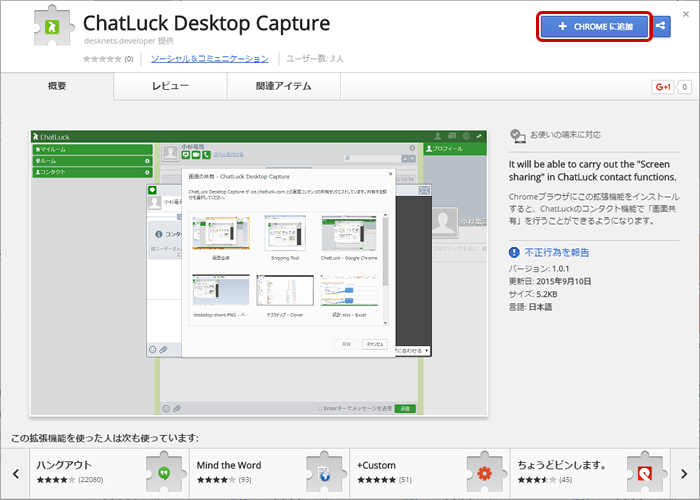The image size is (700, 500).
Task: Click the device compatibility check icon
Action: [x=518, y=136]
